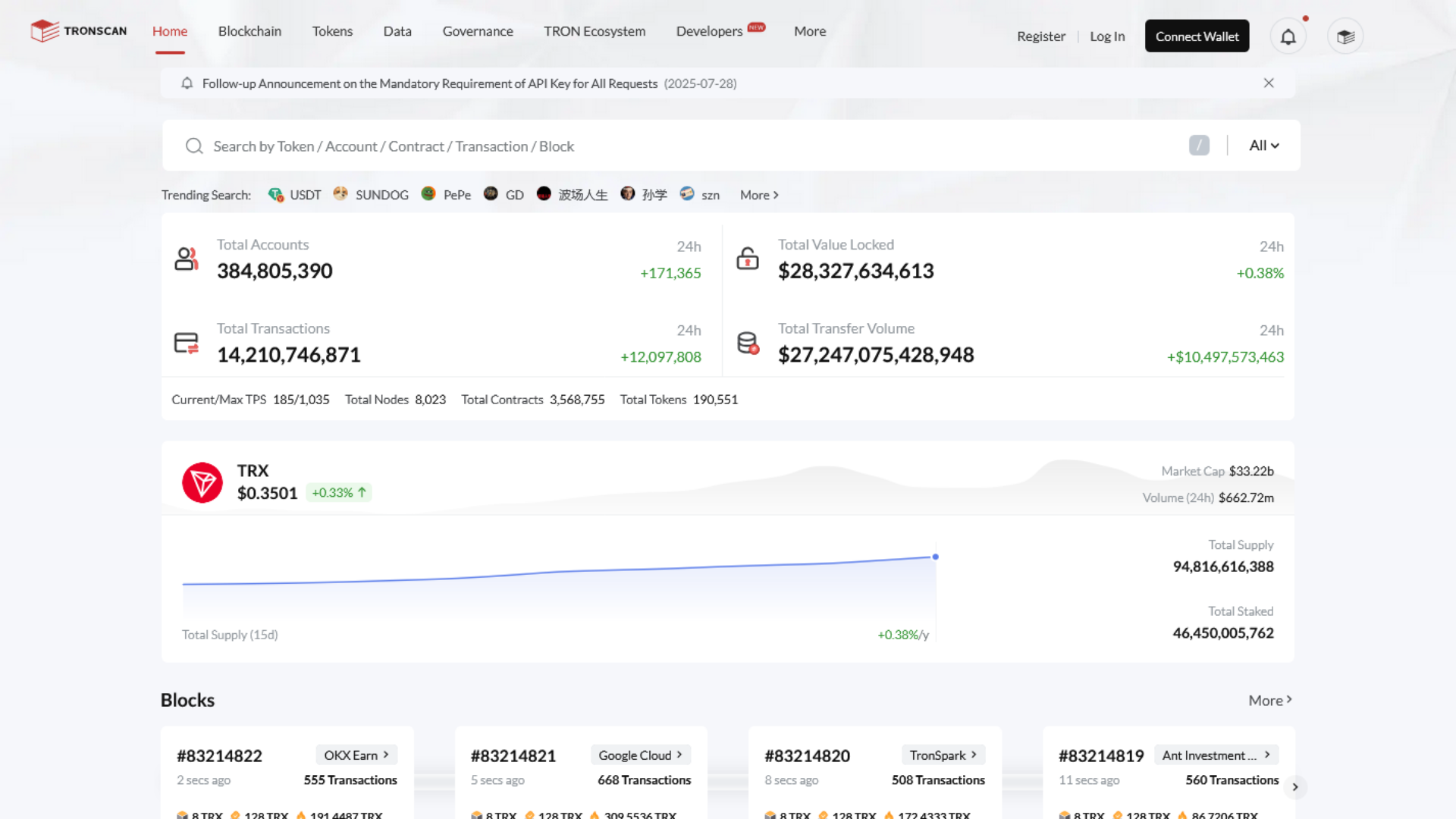Click Total Staked 46,450,005,762 value

pos(1223,633)
